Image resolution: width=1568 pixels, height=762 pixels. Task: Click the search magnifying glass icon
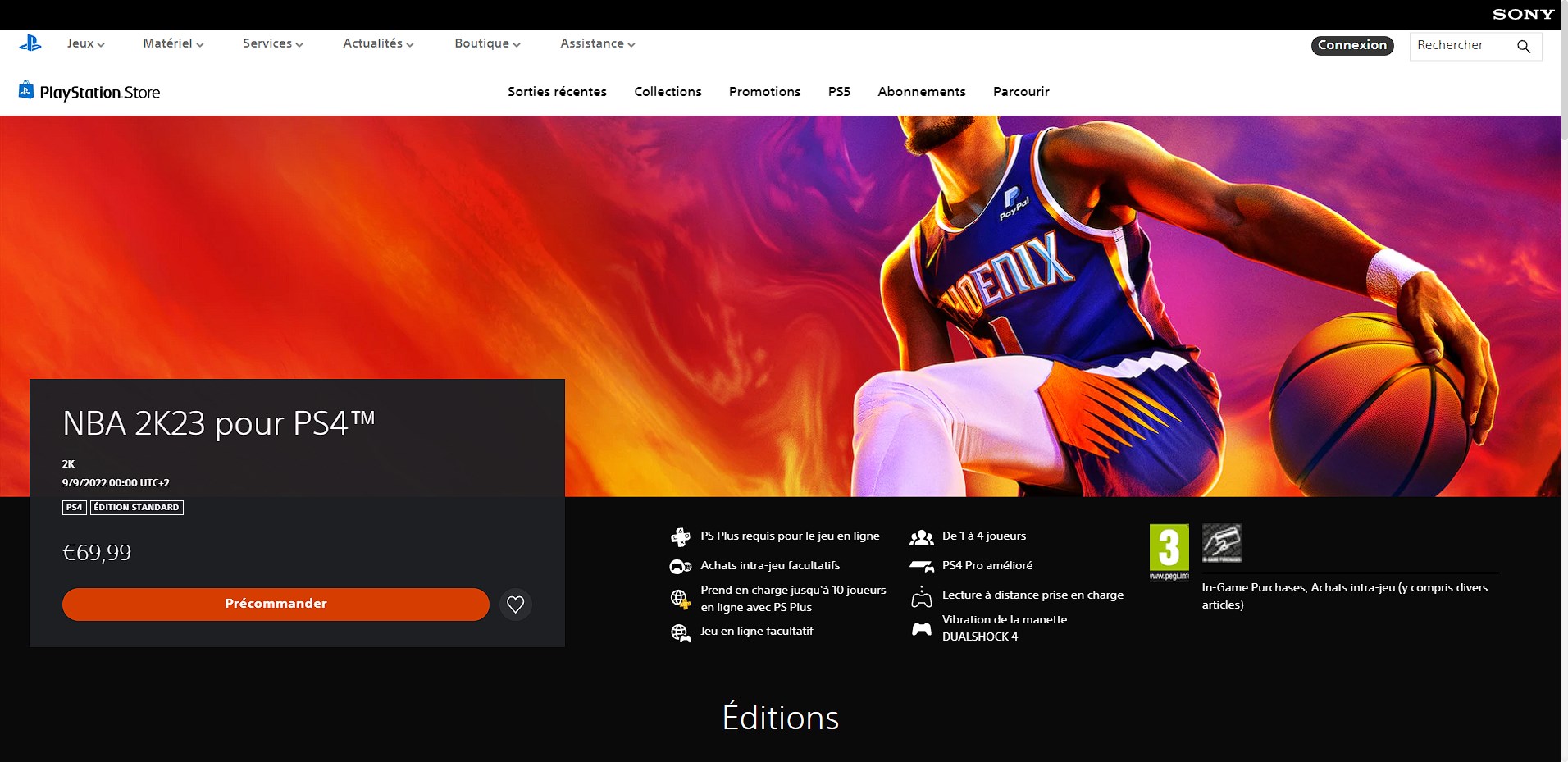point(1523,46)
